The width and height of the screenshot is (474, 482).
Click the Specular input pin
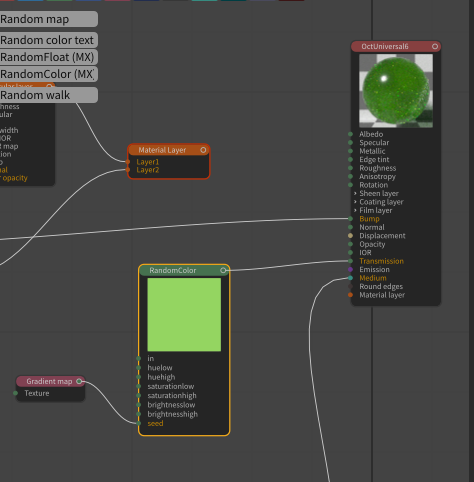pyautogui.click(x=350, y=142)
